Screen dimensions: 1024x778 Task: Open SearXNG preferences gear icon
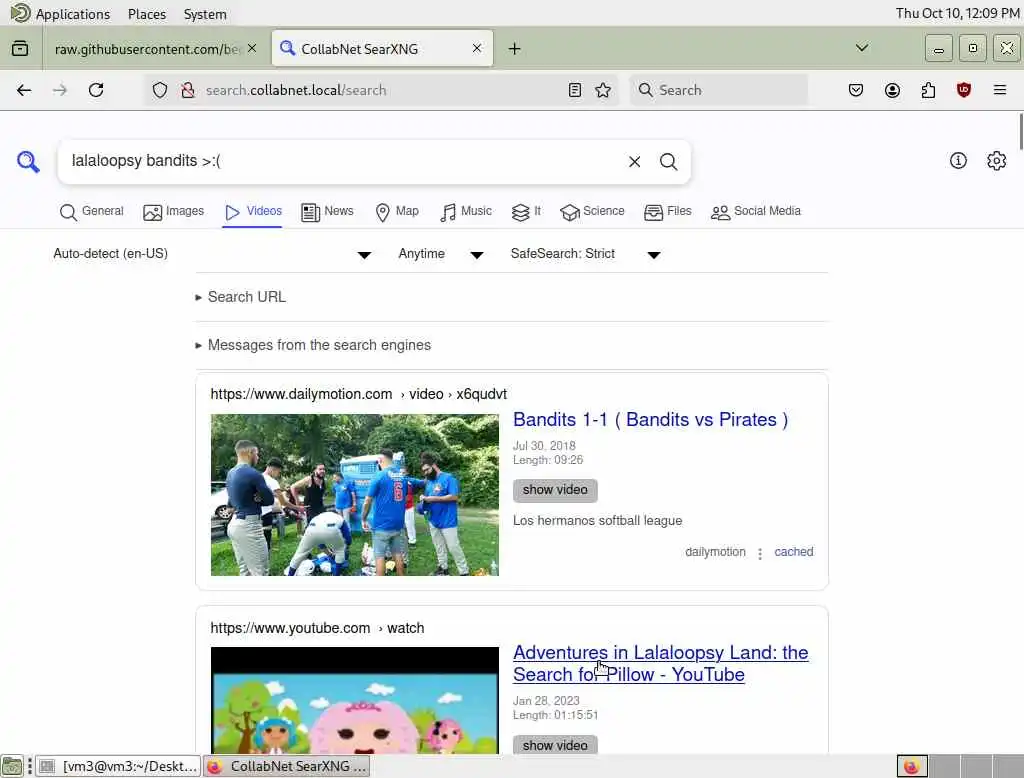[x=997, y=161]
